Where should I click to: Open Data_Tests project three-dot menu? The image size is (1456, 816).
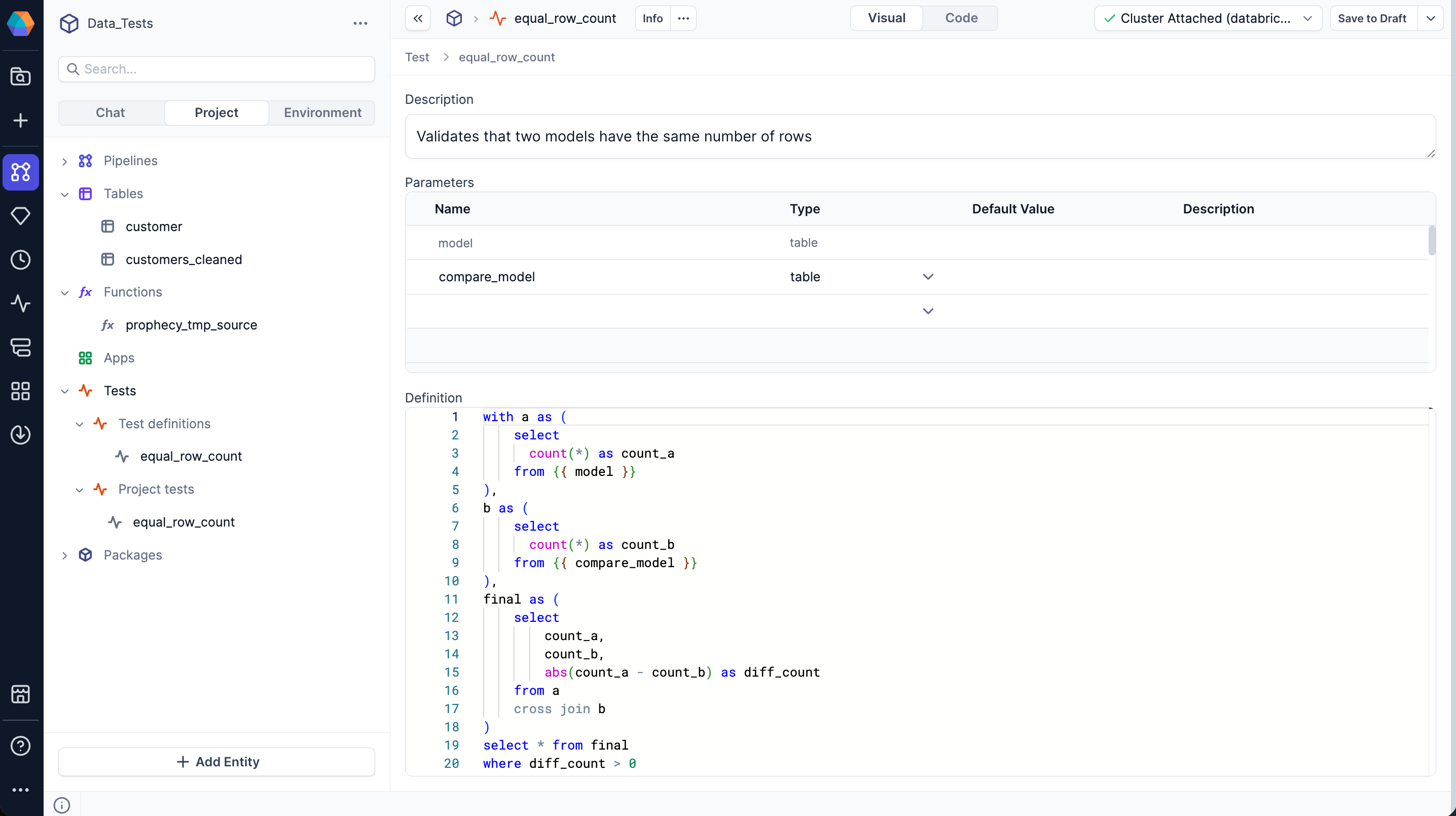tap(360, 23)
